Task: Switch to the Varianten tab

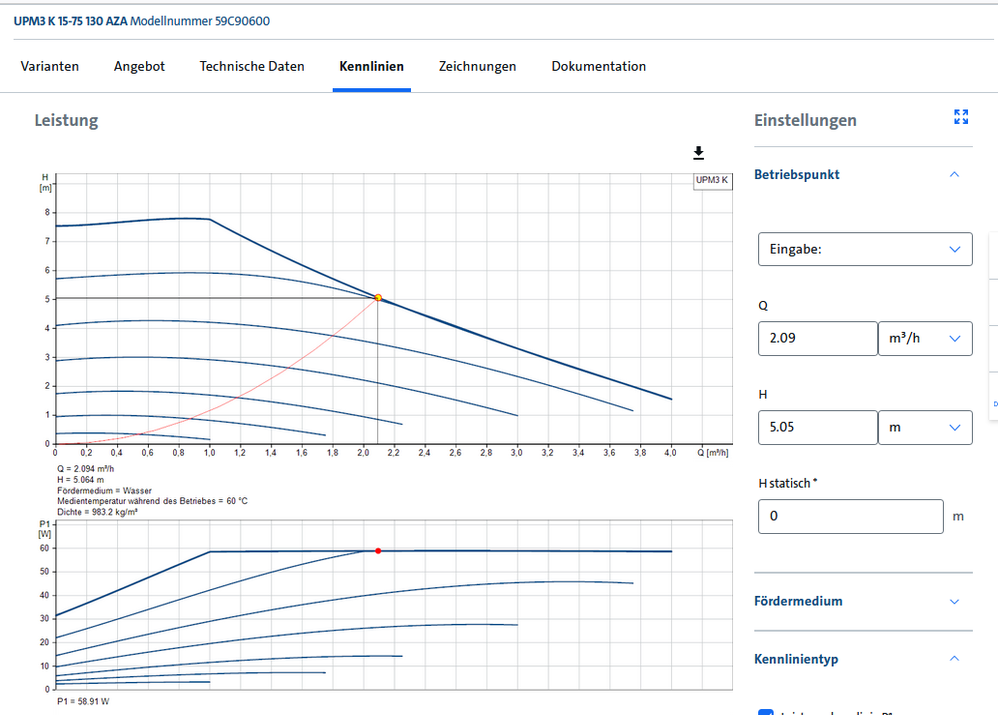Action: pyautogui.click(x=50, y=66)
